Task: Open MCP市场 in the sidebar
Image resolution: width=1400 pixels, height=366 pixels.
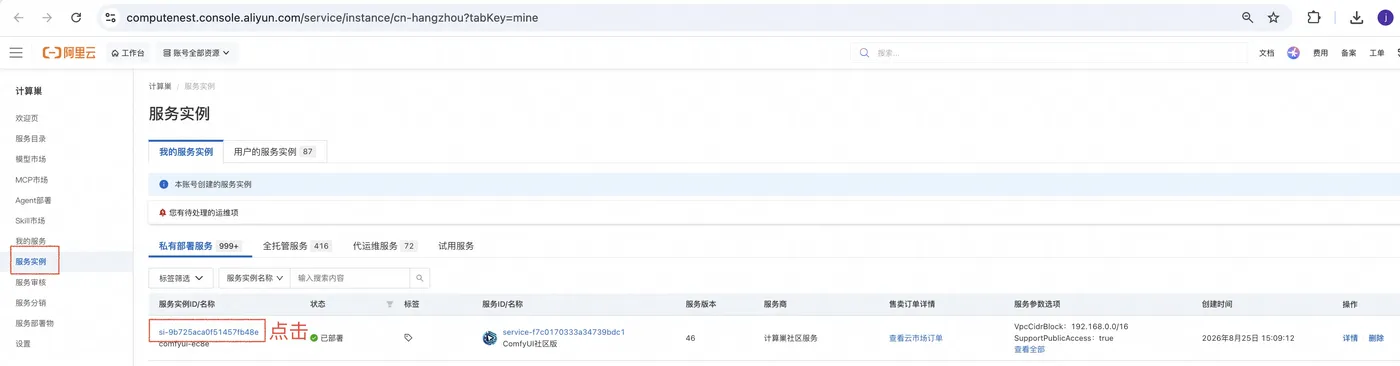Action: coord(32,180)
